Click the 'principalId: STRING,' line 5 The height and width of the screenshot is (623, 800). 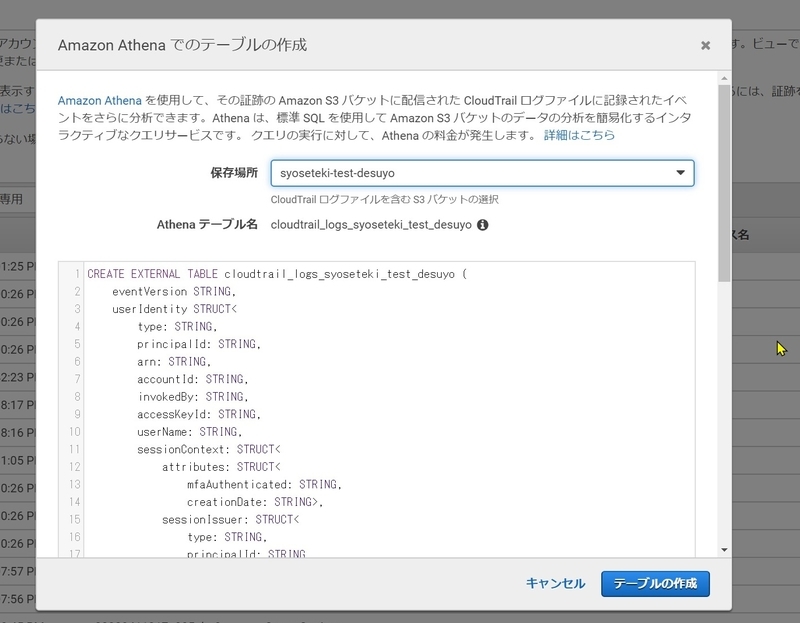click(199, 344)
